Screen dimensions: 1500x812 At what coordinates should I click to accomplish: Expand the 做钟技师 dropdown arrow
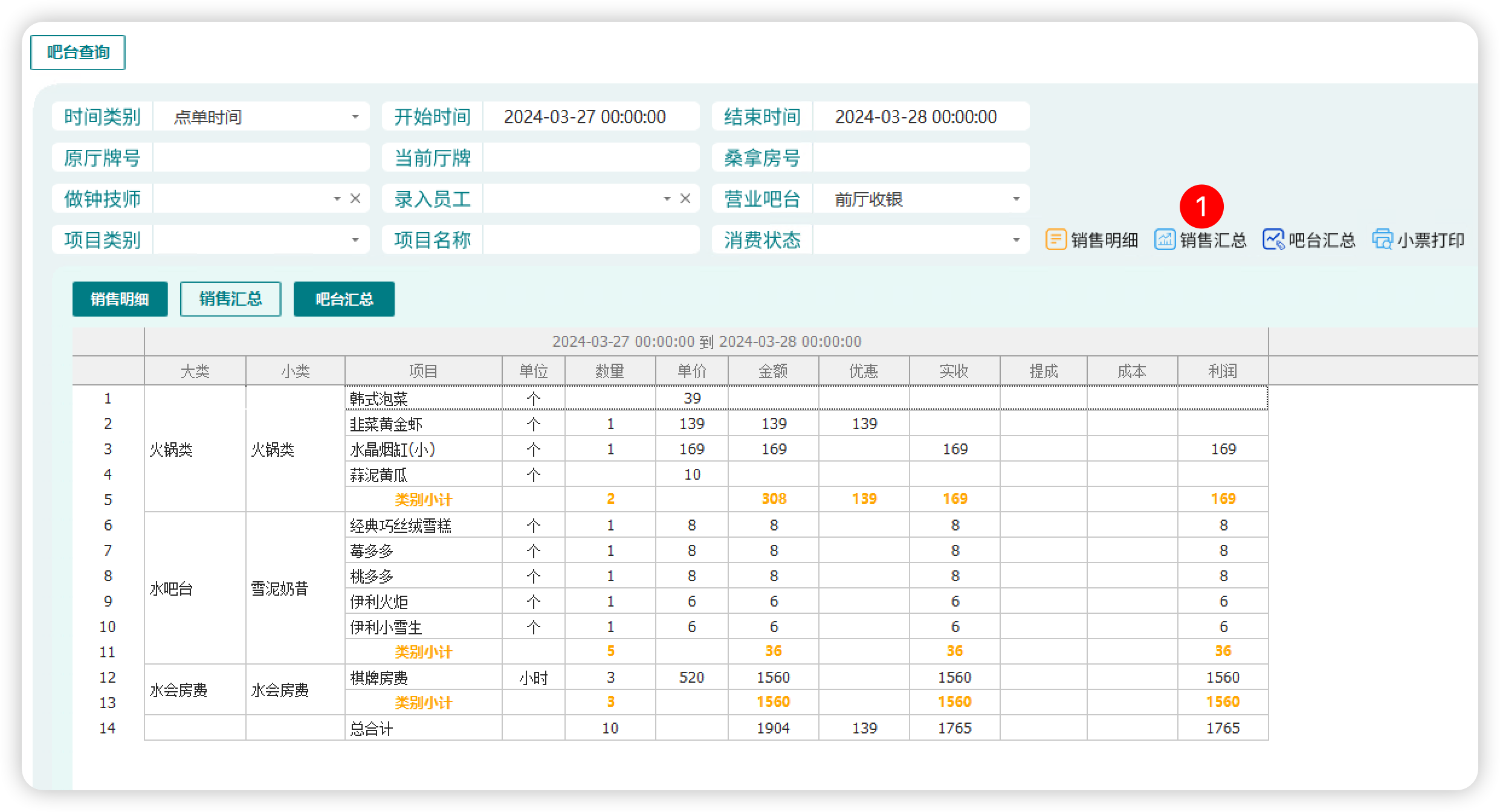pos(337,199)
